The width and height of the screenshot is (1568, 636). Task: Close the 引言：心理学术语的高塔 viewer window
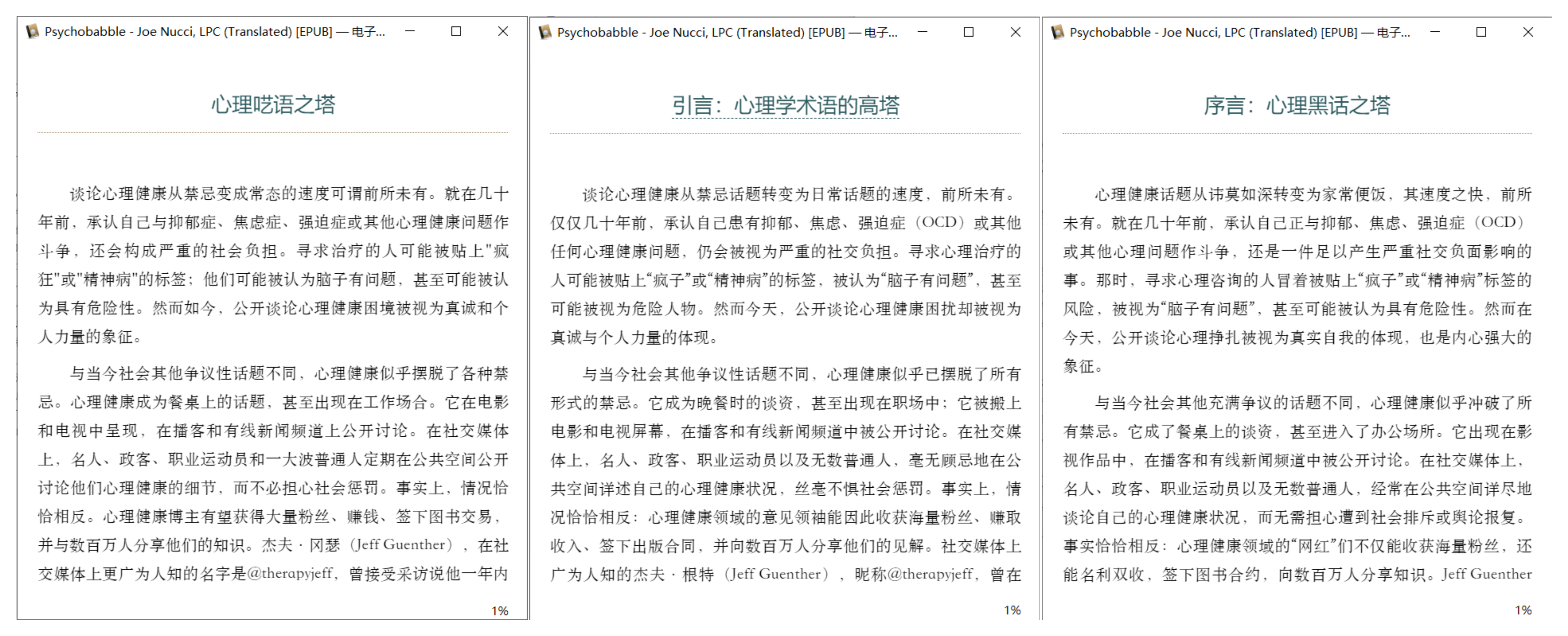tap(1015, 32)
